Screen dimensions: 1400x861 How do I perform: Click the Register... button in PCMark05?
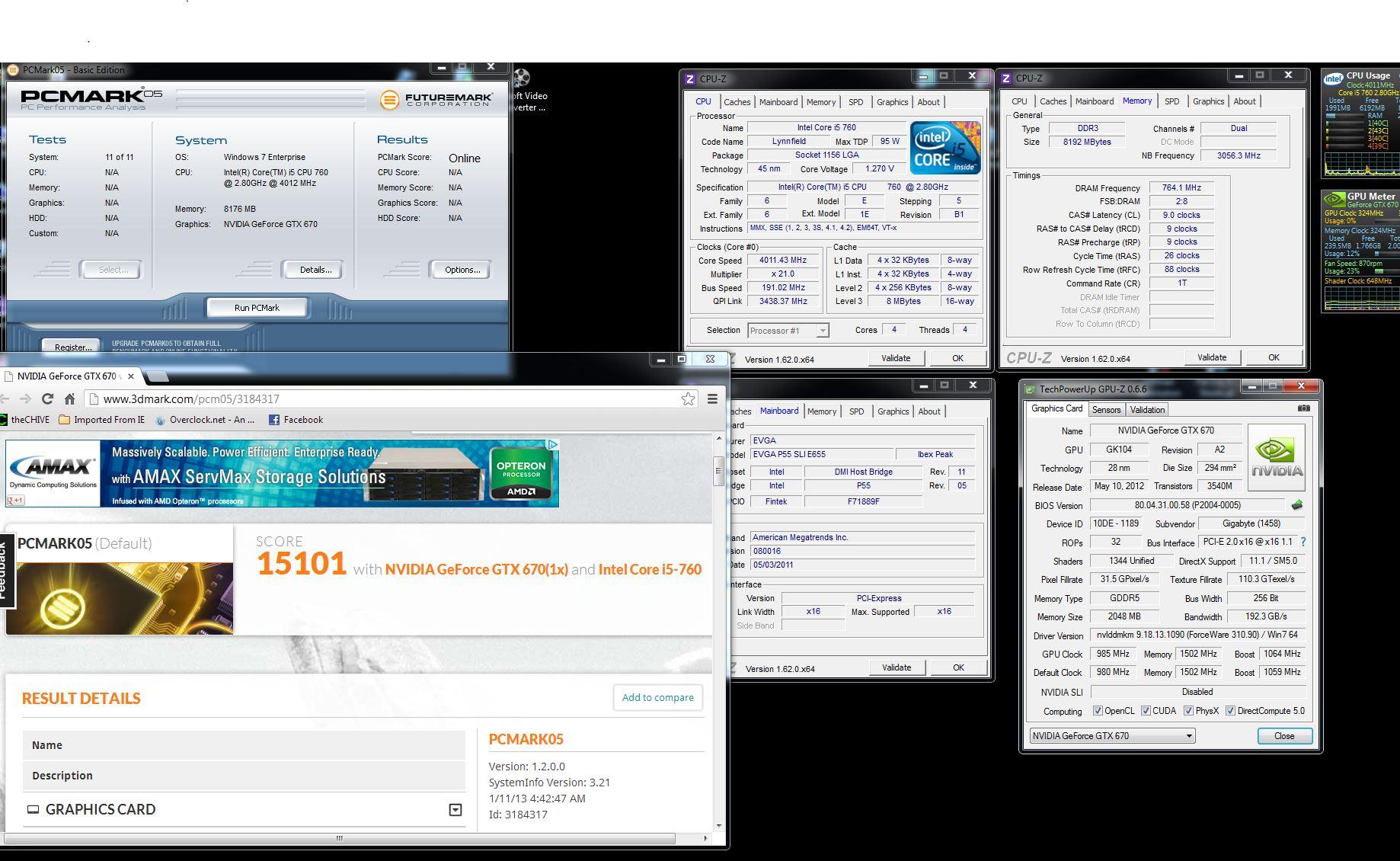coord(72,347)
